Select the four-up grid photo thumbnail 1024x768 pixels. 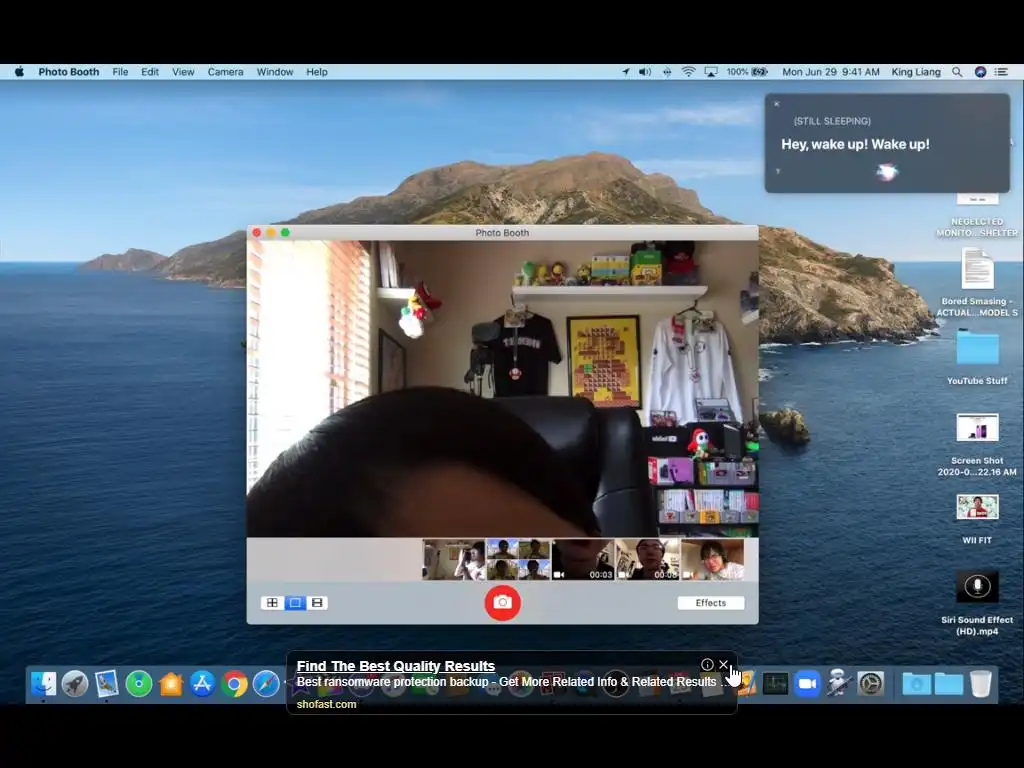[519, 560]
